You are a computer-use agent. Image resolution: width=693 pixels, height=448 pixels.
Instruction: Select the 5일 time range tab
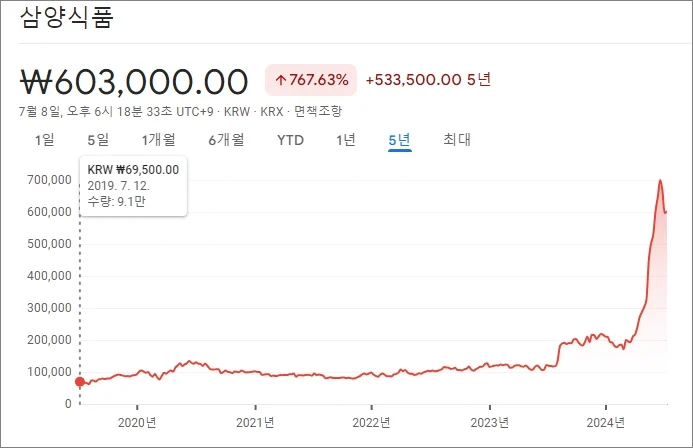point(98,140)
